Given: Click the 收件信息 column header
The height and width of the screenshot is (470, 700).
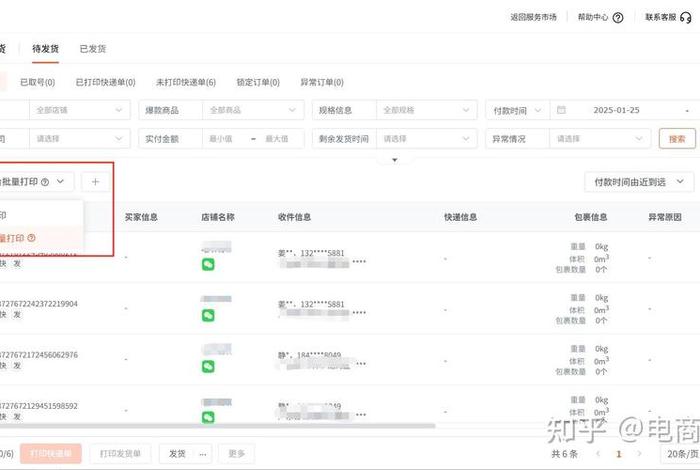Looking at the screenshot, I should (294, 217).
